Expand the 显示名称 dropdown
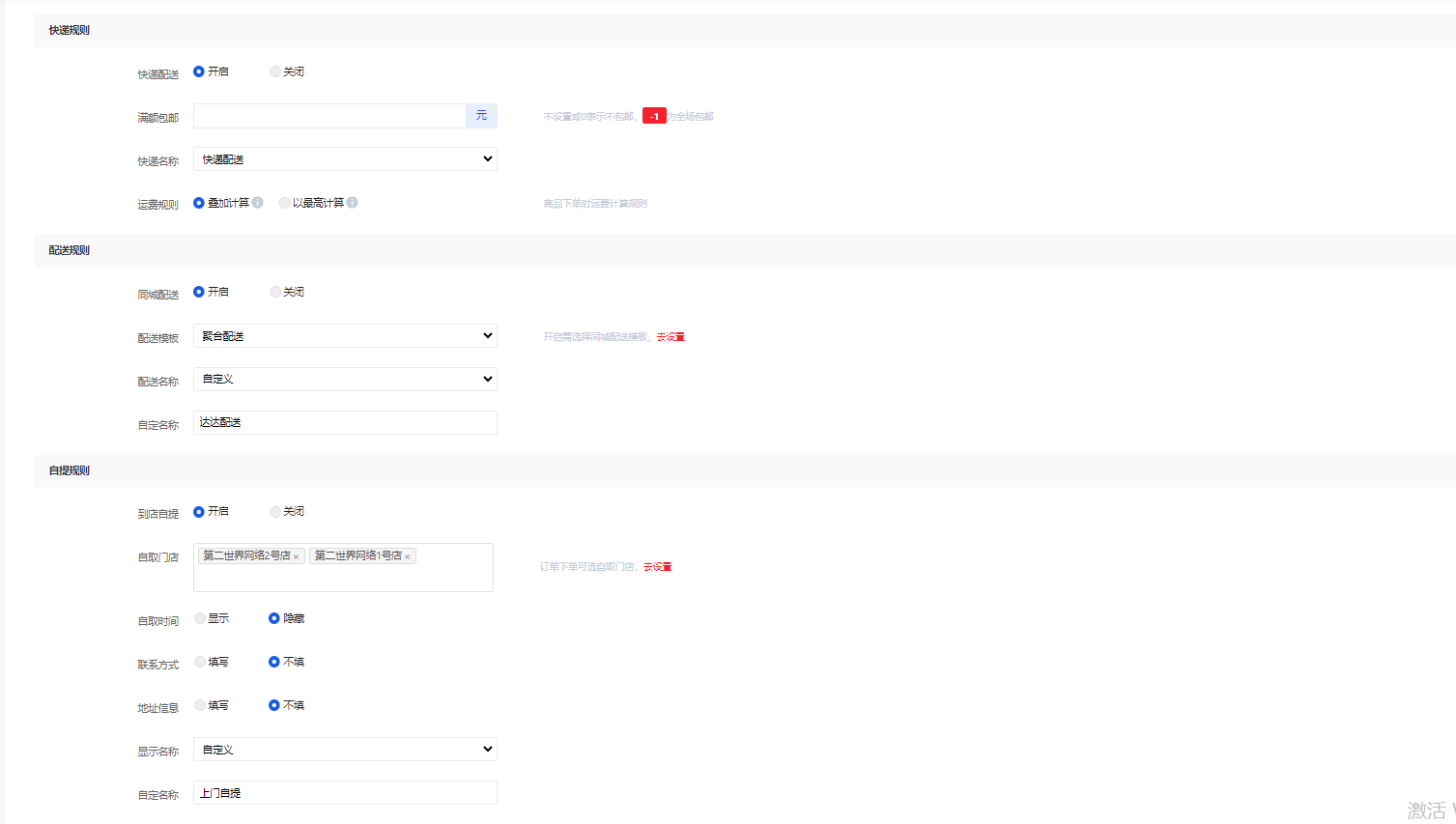 (345, 750)
